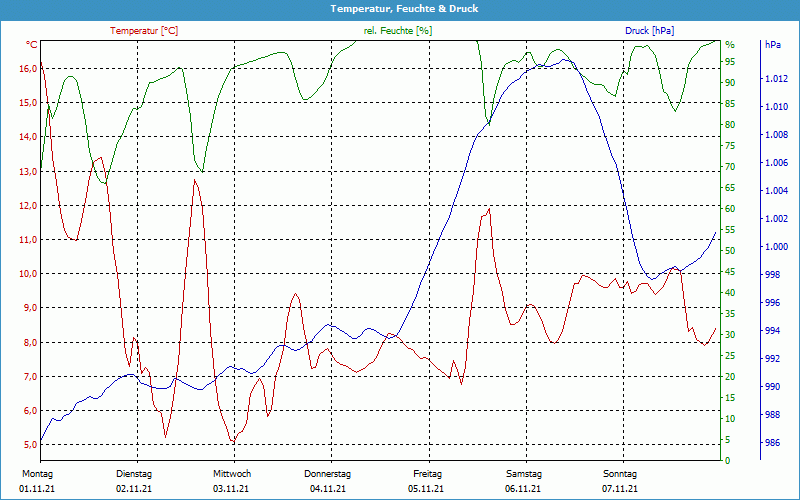Click the 'Sonntag' day label
This screenshot has width=800, height=500.
(620, 474)
